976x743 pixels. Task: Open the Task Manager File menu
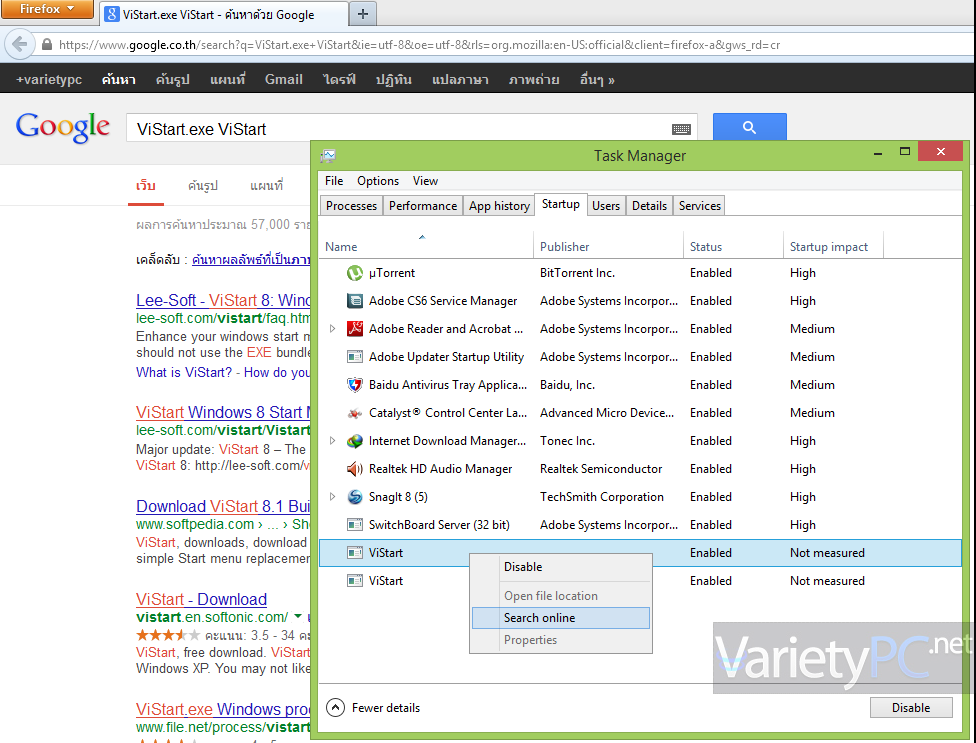(334, 180)
